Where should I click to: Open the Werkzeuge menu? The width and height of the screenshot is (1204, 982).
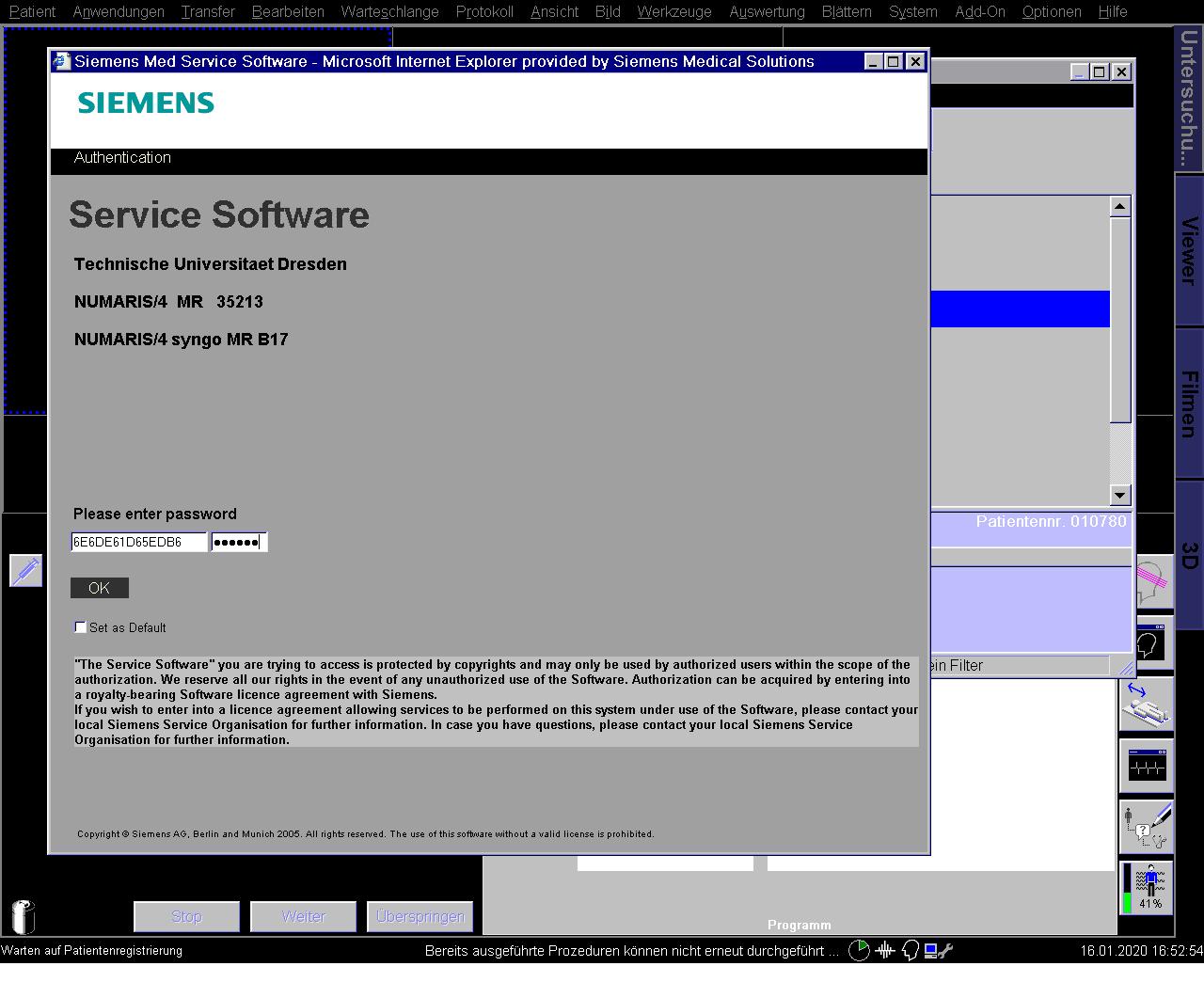coord(673,11)
